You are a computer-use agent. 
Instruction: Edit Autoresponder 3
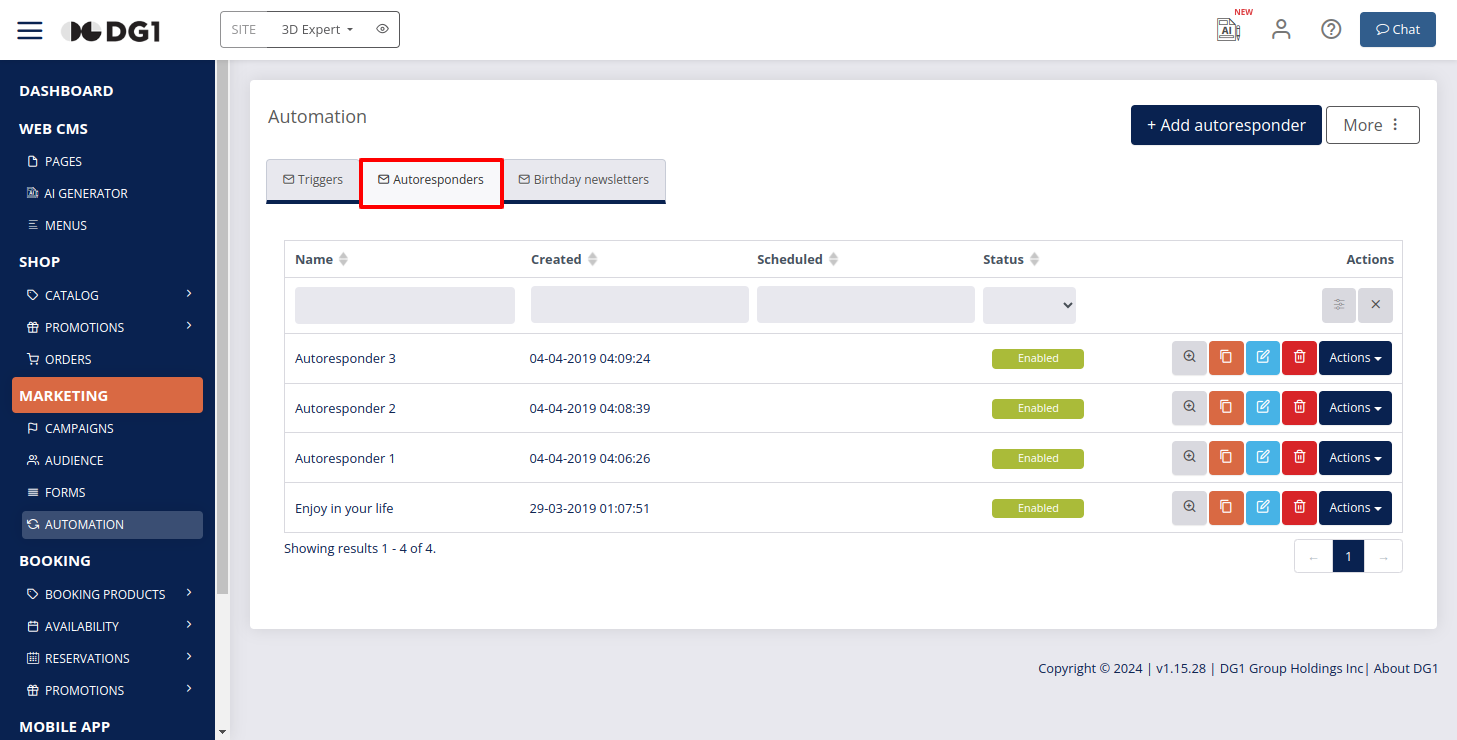tap(1263, 358)
